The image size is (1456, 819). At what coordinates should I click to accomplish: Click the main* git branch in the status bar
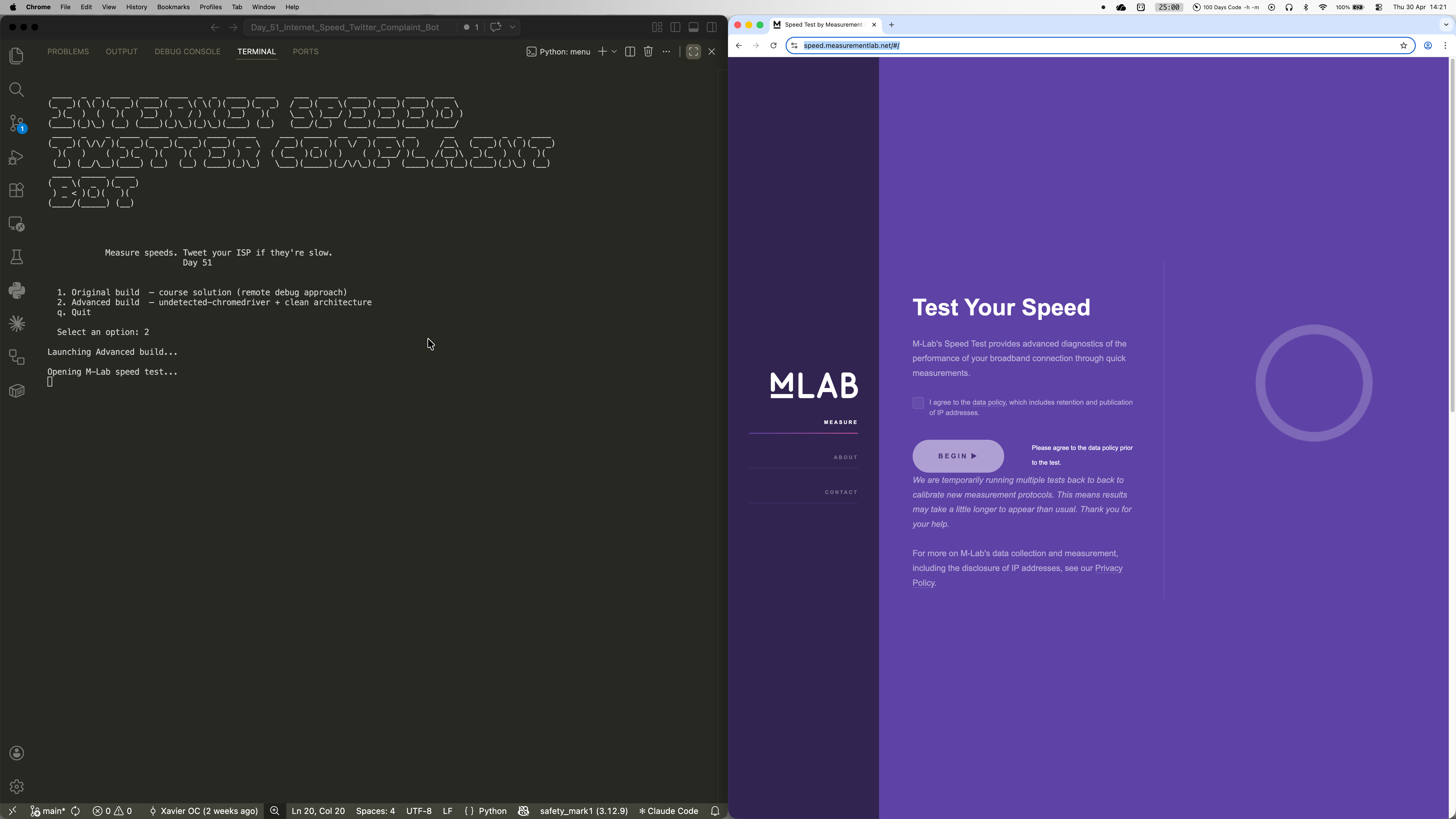click(x=48, y=811)
